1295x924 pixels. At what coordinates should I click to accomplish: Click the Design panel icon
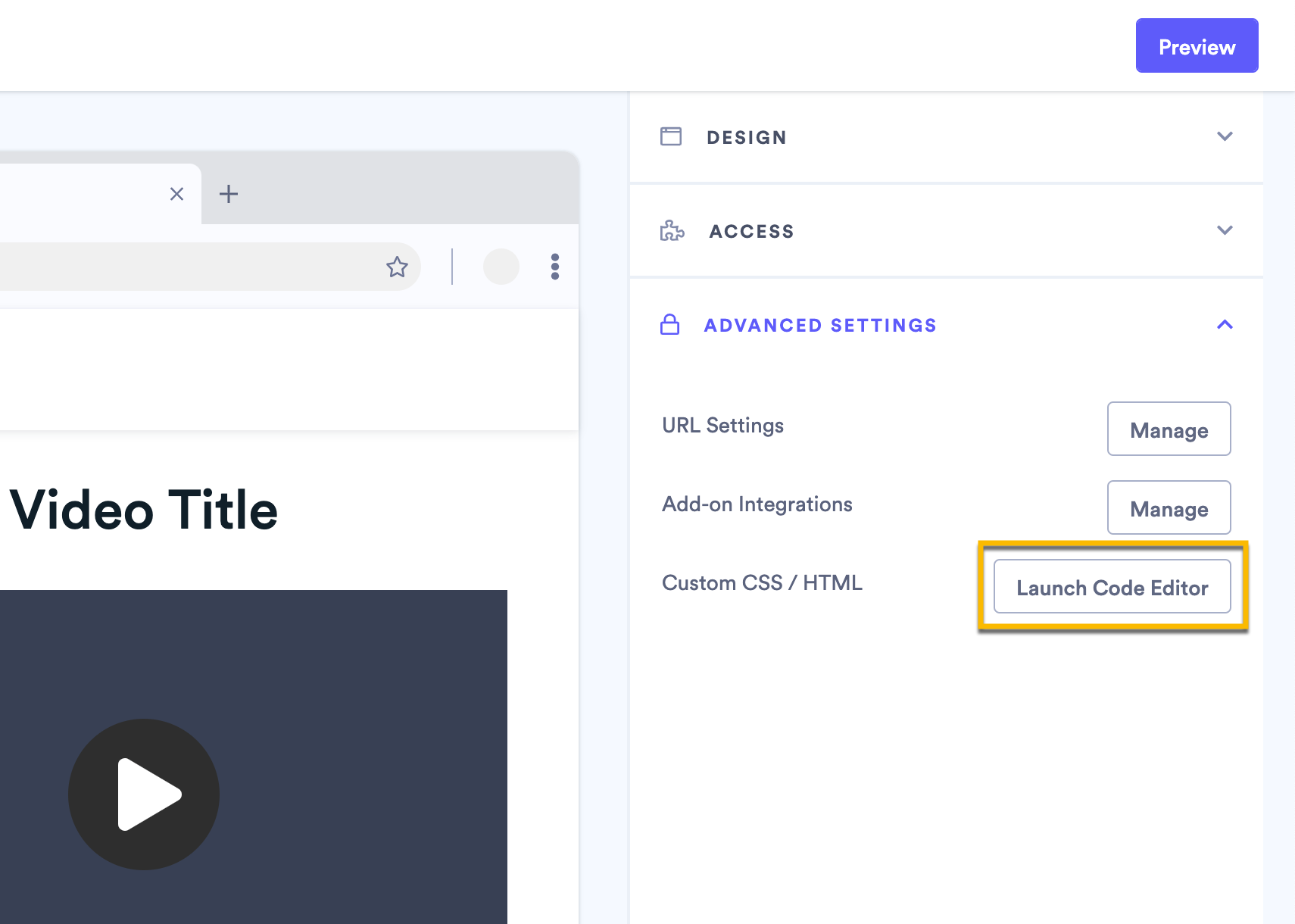tap(671, 136)
